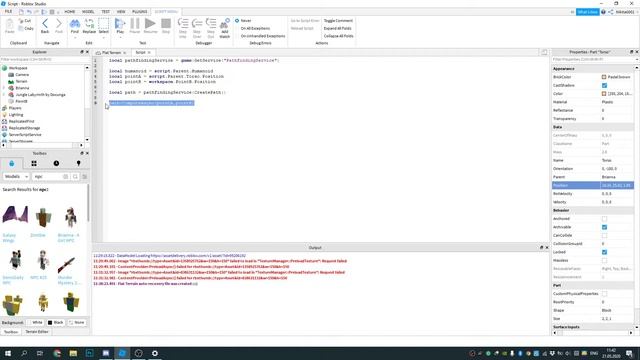Expand the Brianna item in Explorer

coord(4,88)
